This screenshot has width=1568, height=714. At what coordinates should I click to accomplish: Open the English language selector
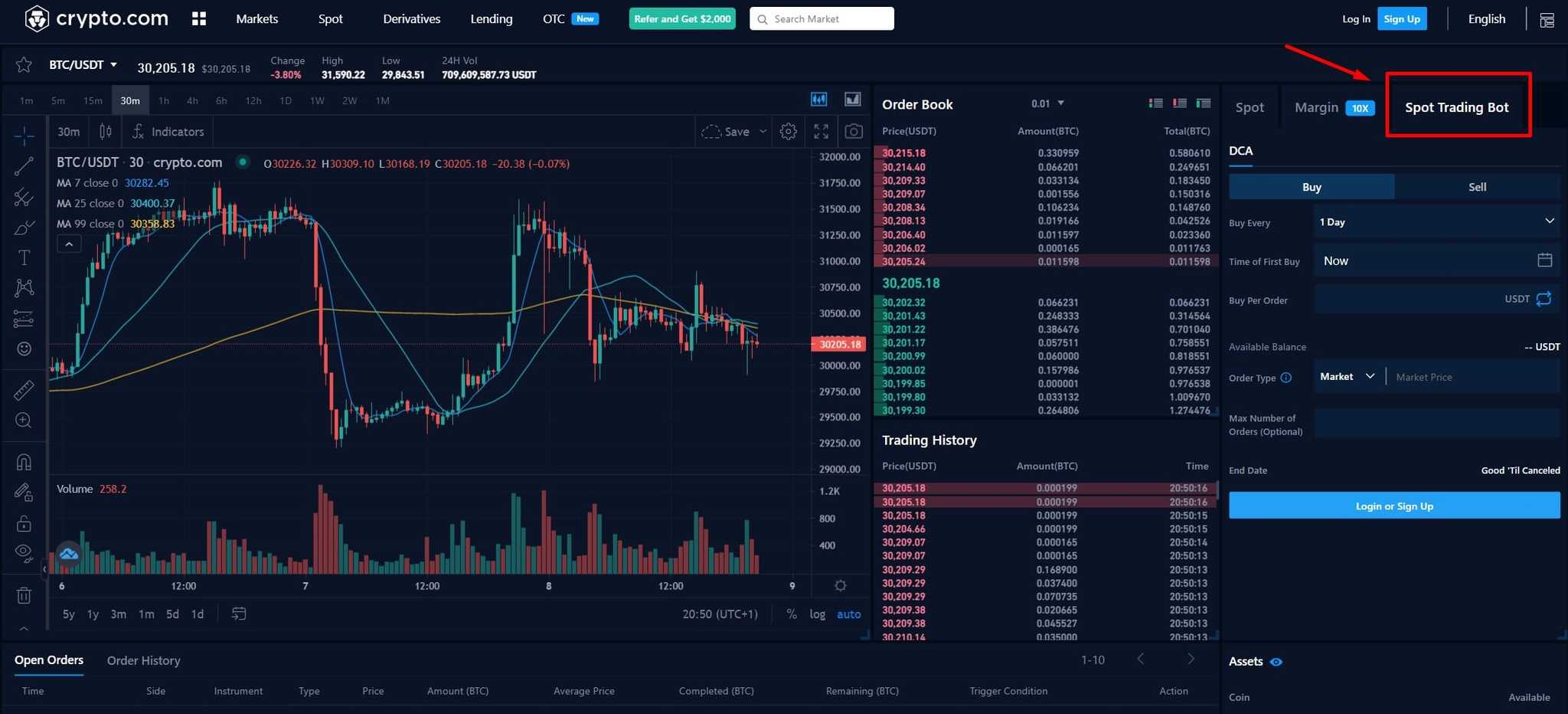(1487, 19)
